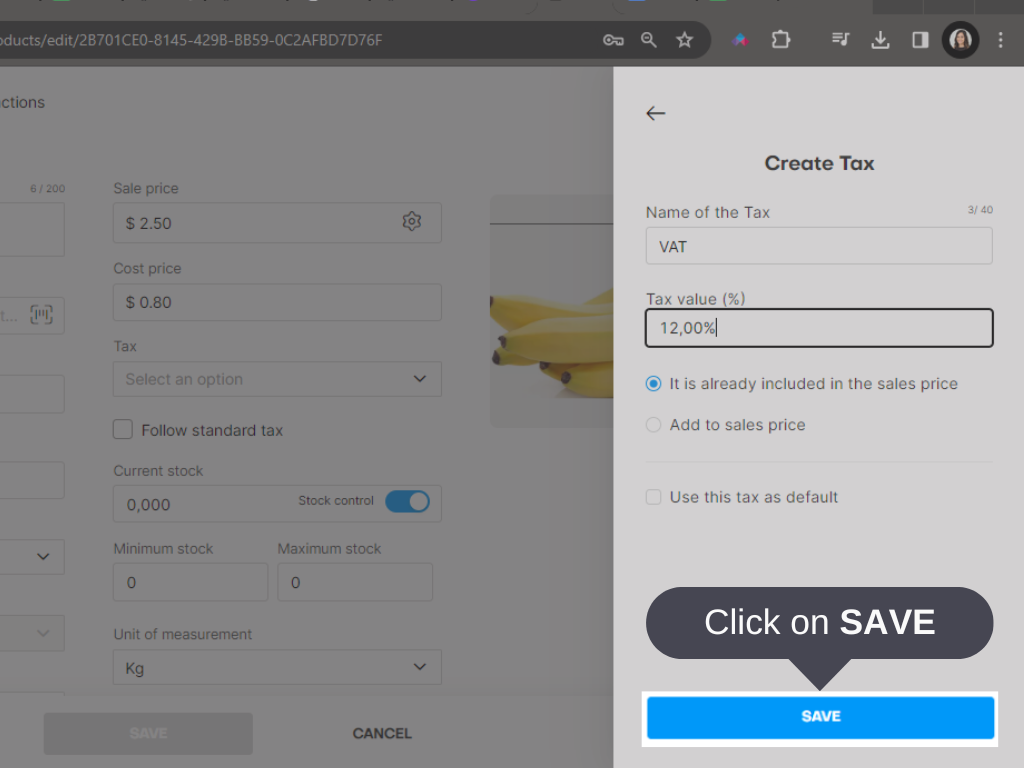Select 'Add to sales price' radio option
This screenshot has width=1024, height=768.
coord(653,424)
